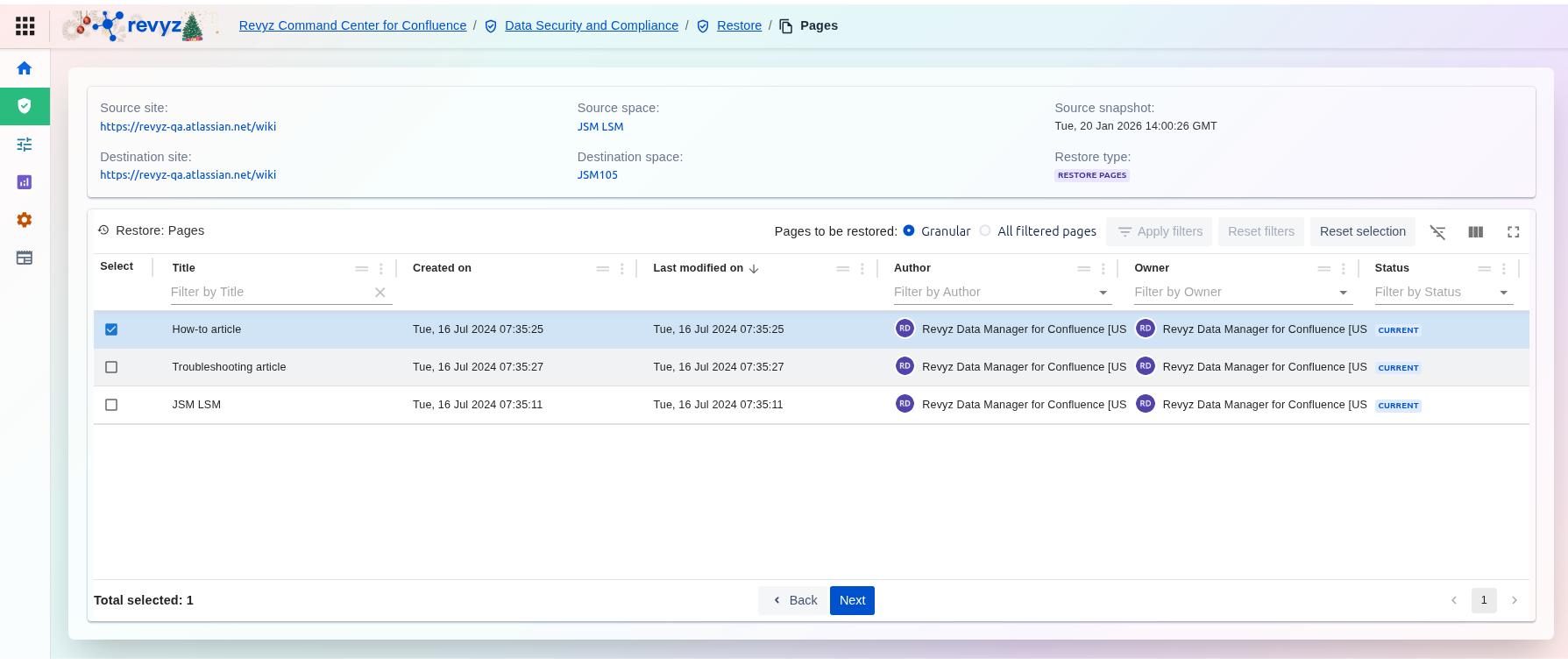Click the Next button
Screen dimensions: 1568x665
pos(852,600)
